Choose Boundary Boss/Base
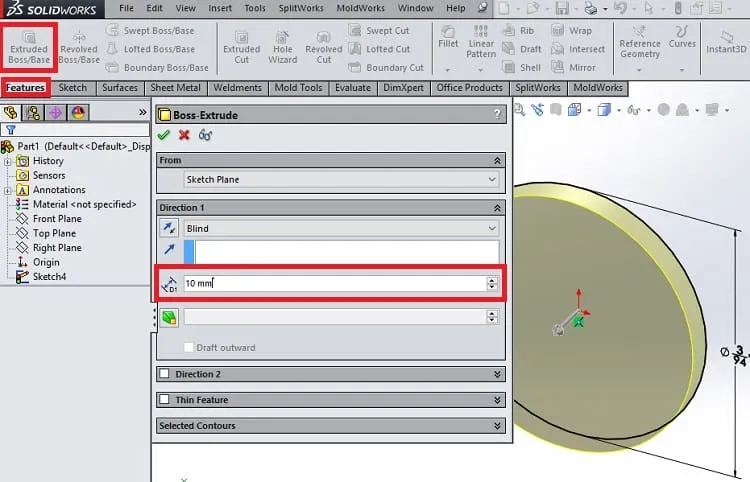The image size is (750, 482). [157, 67]
